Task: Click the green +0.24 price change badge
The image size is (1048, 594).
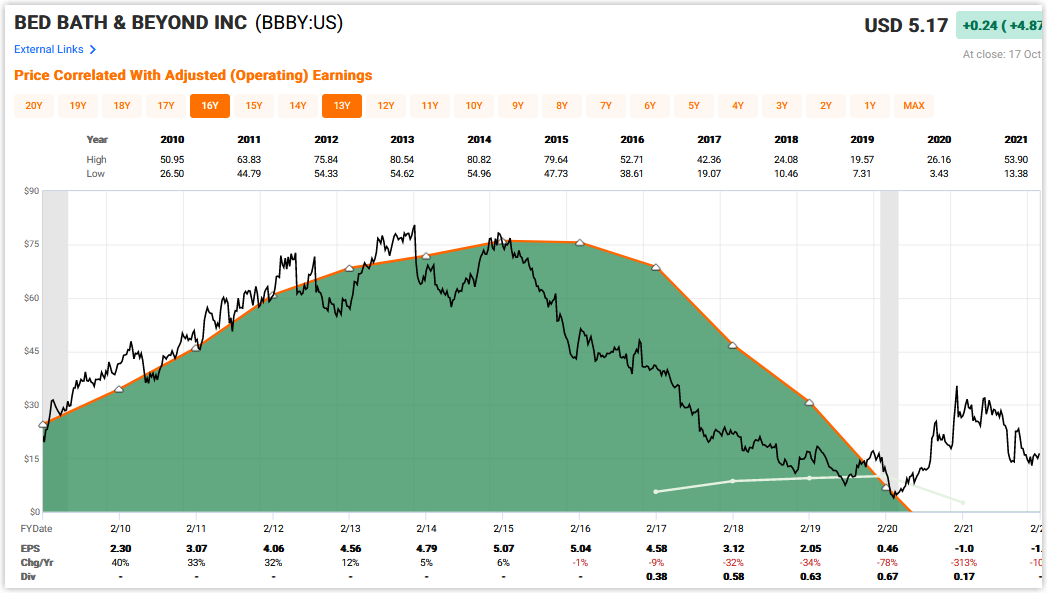Action: (1000, 25)
